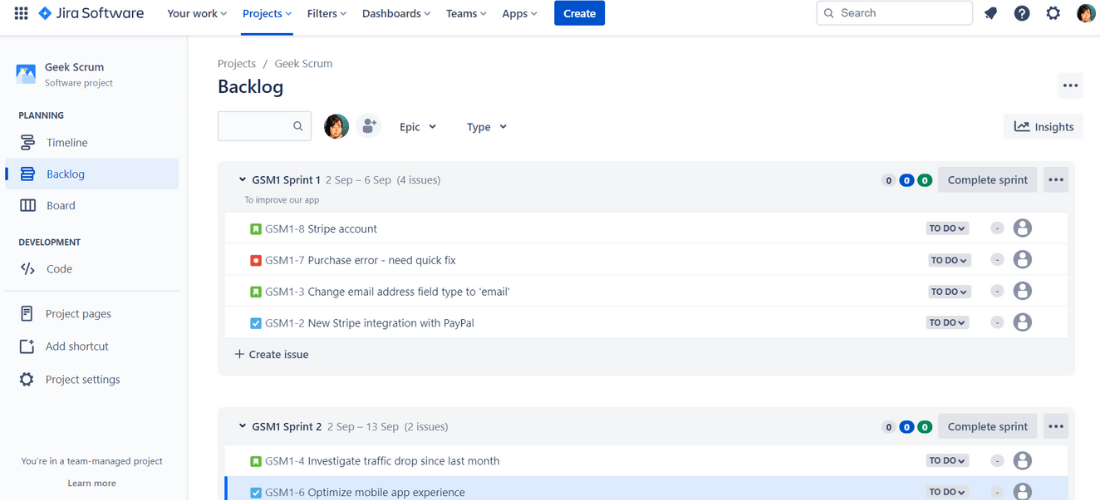Click the Learn more link
The height and width of the screenshot is (500, 1100).
click(92, 483)
